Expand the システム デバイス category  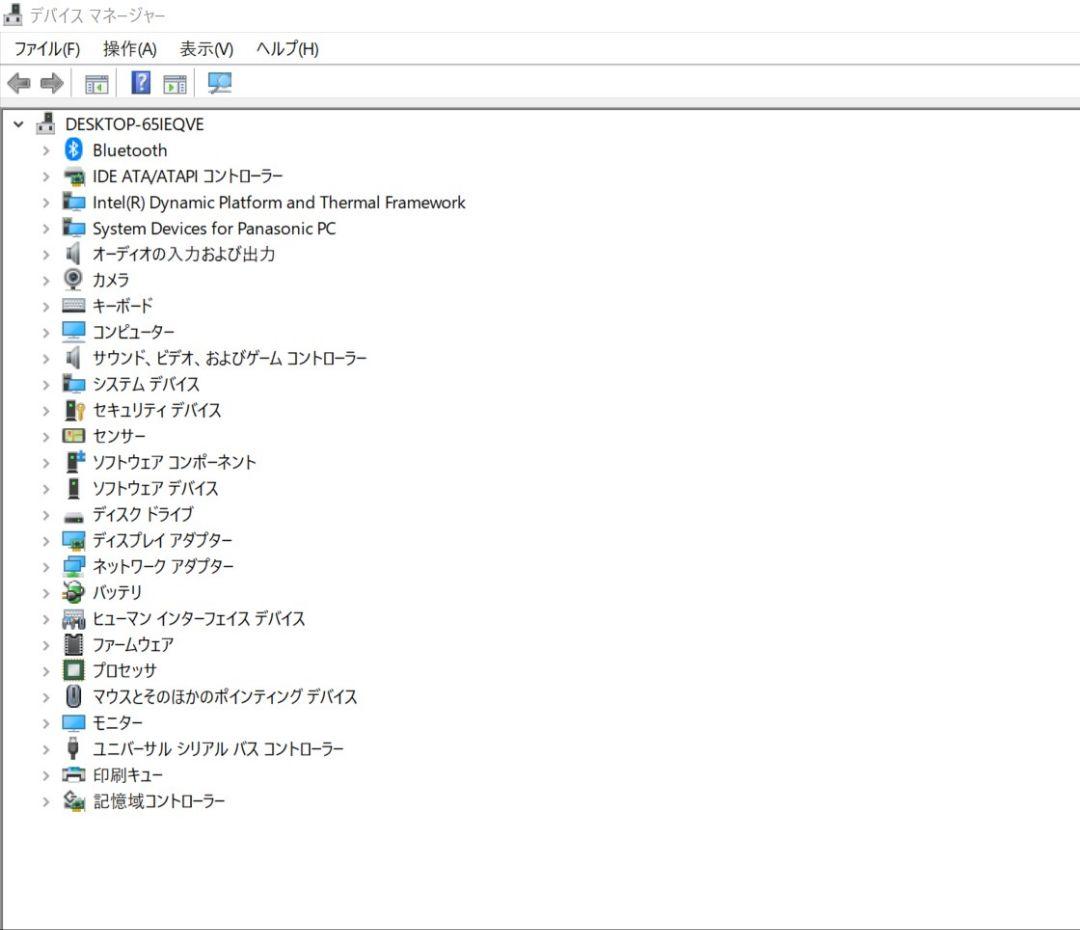point(46,385)
